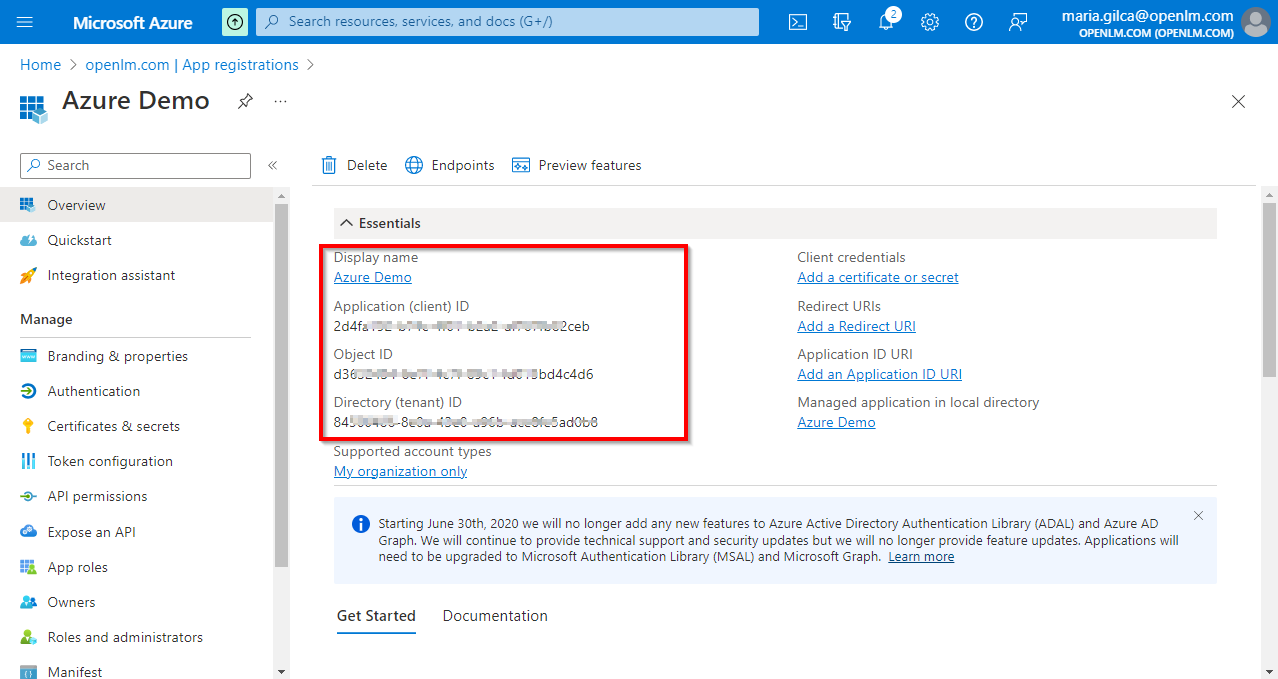Open the portal hamburger menu
Image resolution: width=1278 pixels, height=679 pixels.
tap(26, 22)
